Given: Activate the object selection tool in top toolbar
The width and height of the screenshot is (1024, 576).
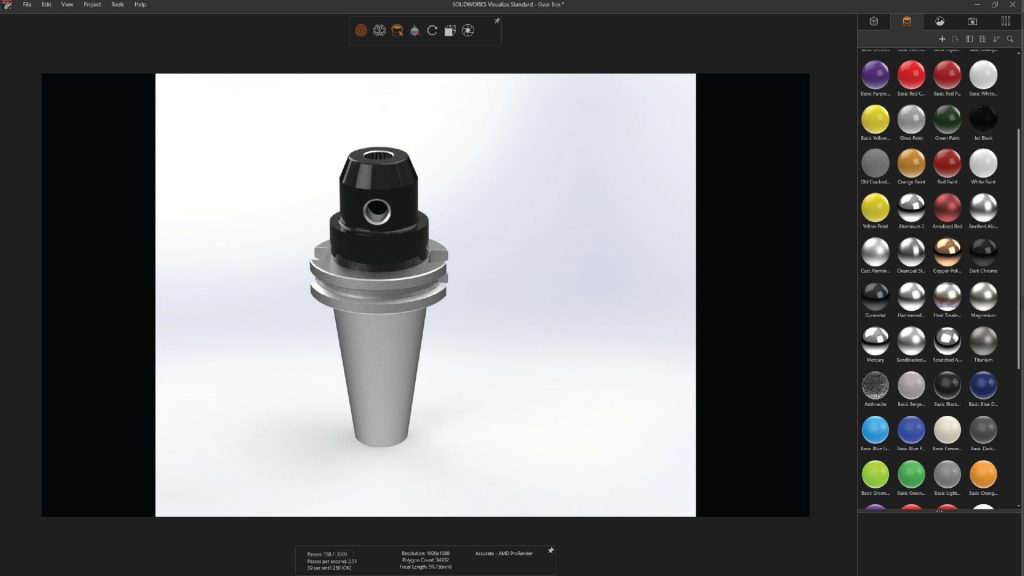Looking at the screenshot, I should pyautogui.click(x=361, y=31).
